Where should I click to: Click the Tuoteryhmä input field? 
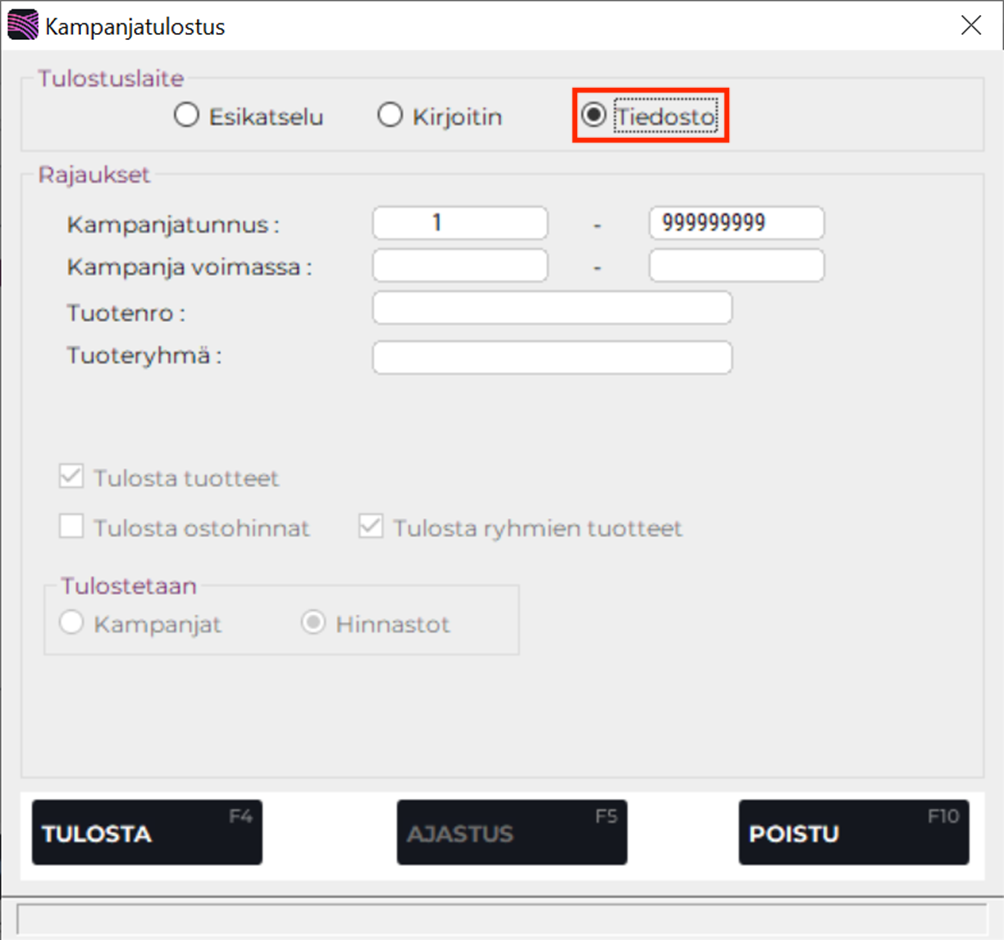(x=551, y=357)
